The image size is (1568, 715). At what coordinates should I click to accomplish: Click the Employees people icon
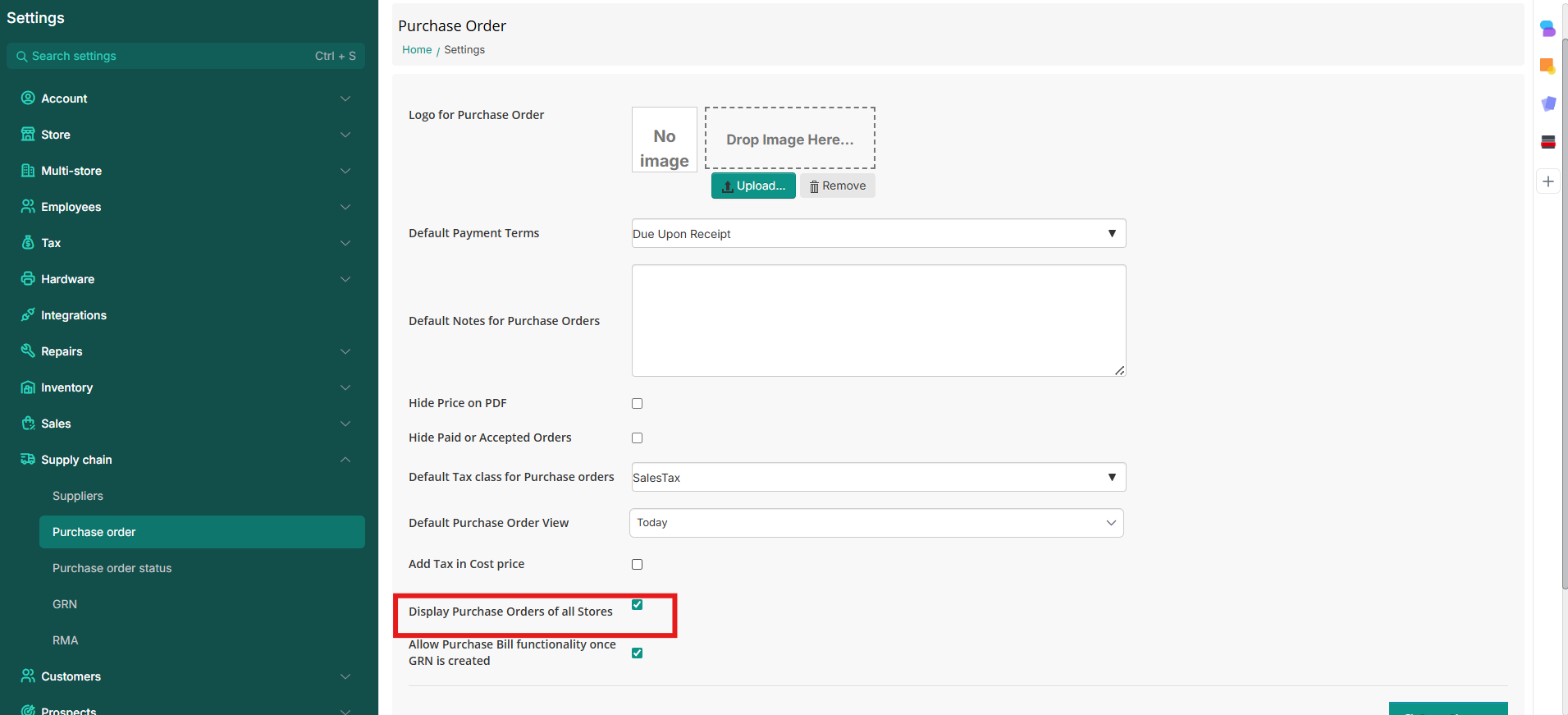click(x=28, y=207)
